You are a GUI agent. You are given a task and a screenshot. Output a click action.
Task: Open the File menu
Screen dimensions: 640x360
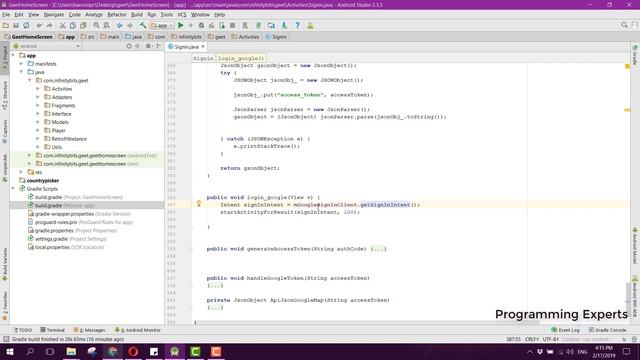6,15
